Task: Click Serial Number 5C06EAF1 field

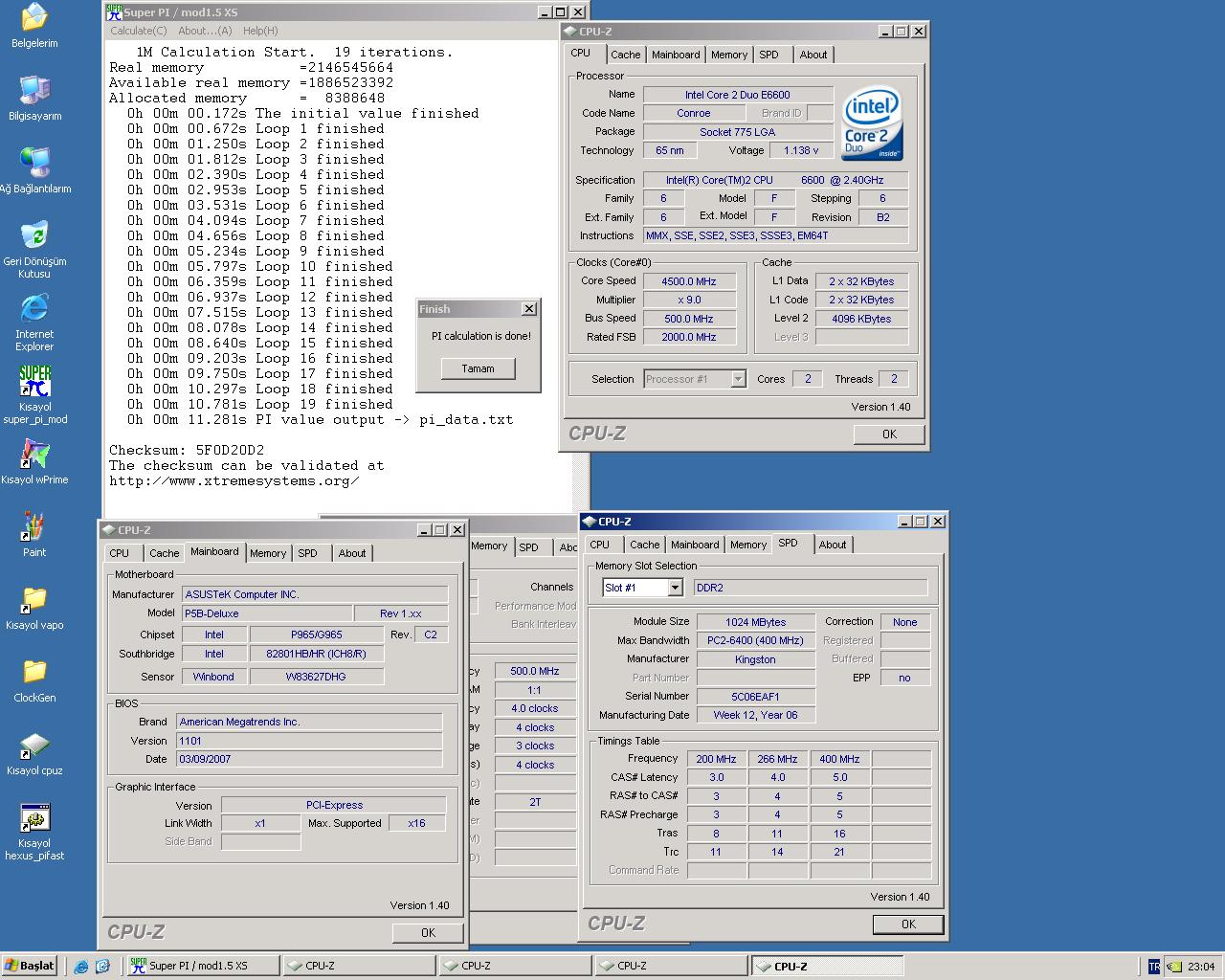Action: click(x=755, y=697)
